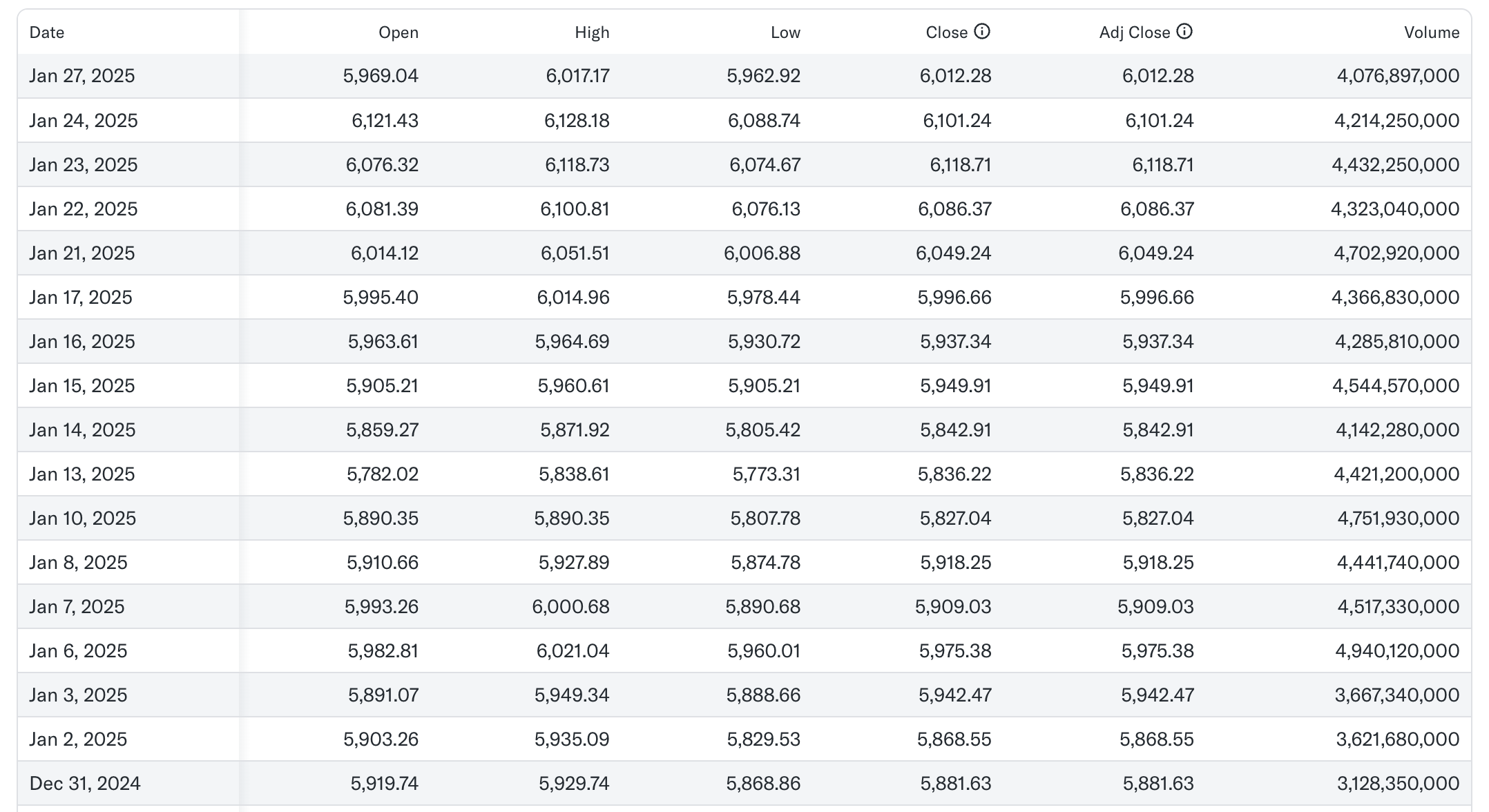Screen dimensions: 1489x812
Task: Click the Low column header
Action: [785, 32]
